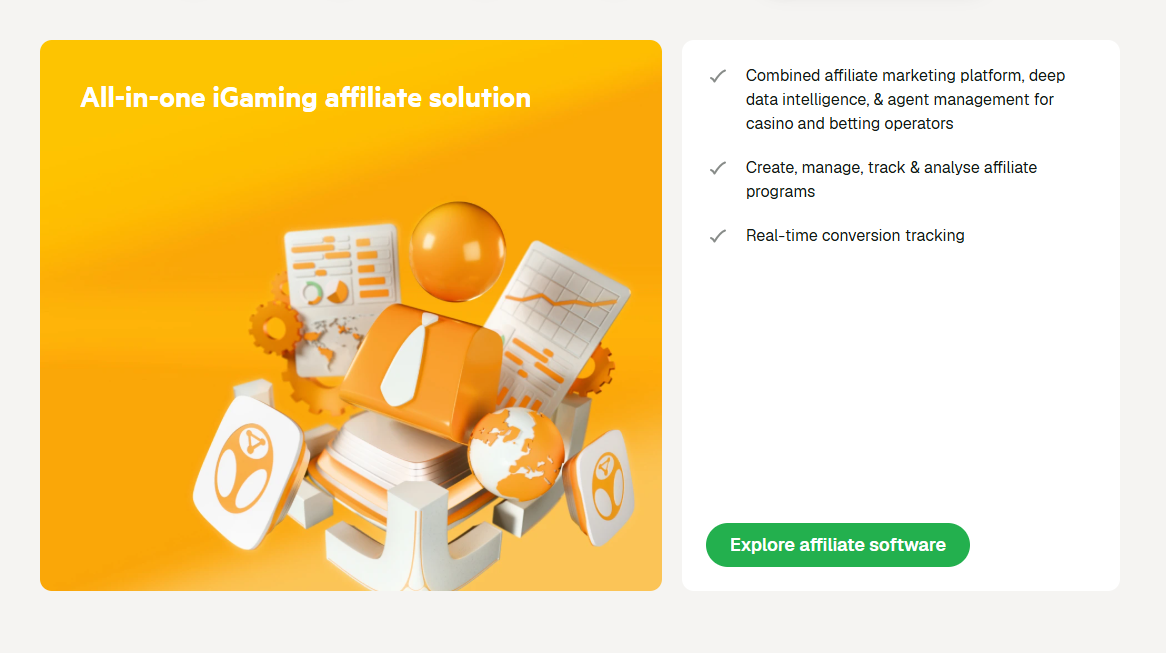Click the Explore affiliate software button
Screen dimensions: 1166x653
coord(837,544)
